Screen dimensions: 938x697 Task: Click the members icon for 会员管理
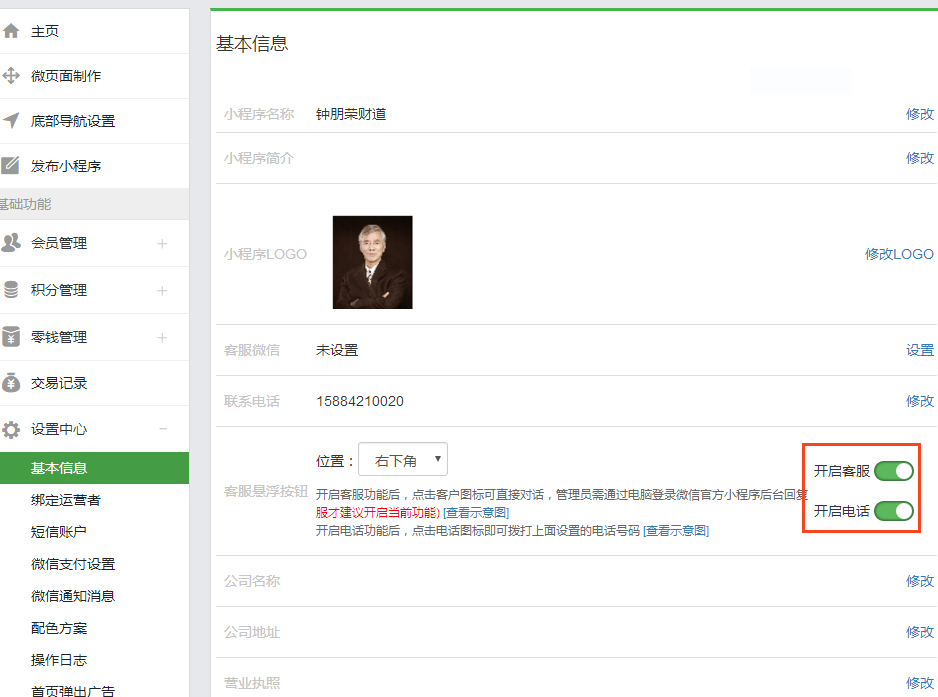click(11, 243)
